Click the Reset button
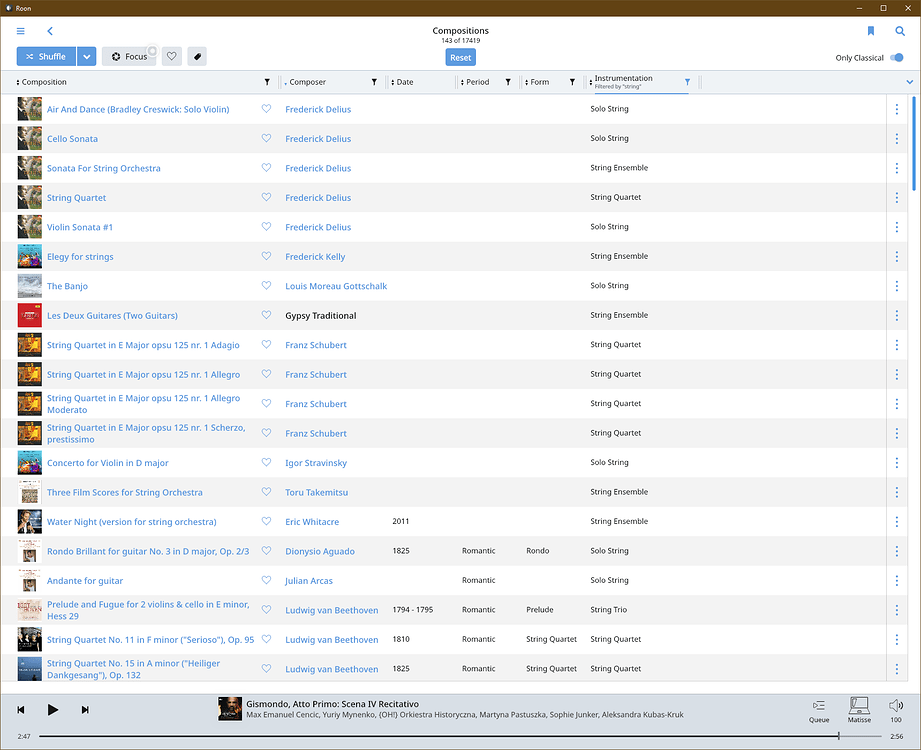The width and height of the screenshot is (921, 750). 460,57
